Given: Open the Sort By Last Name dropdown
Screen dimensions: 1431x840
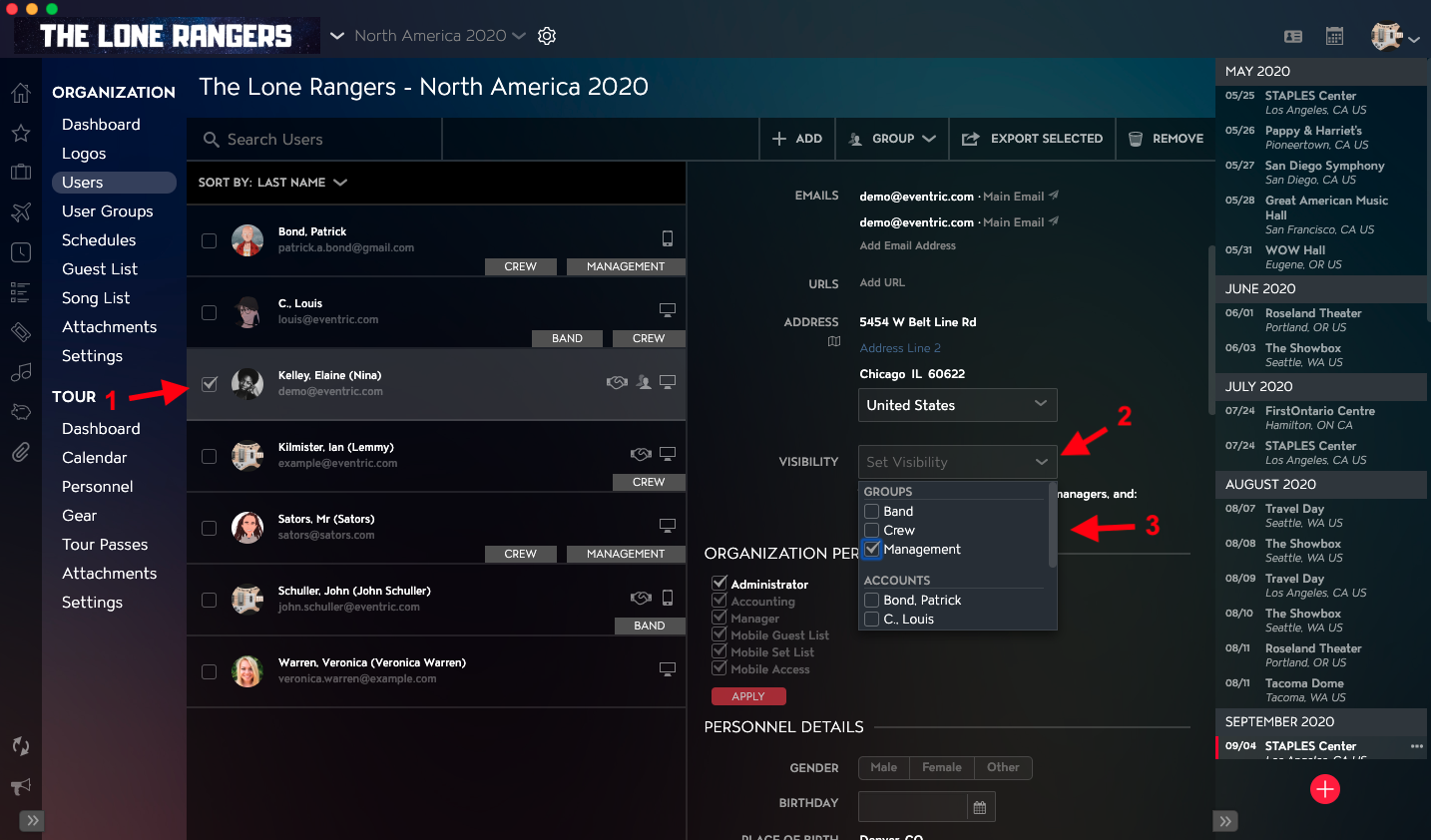Looking at the screenshot, I should pos(272,183).
